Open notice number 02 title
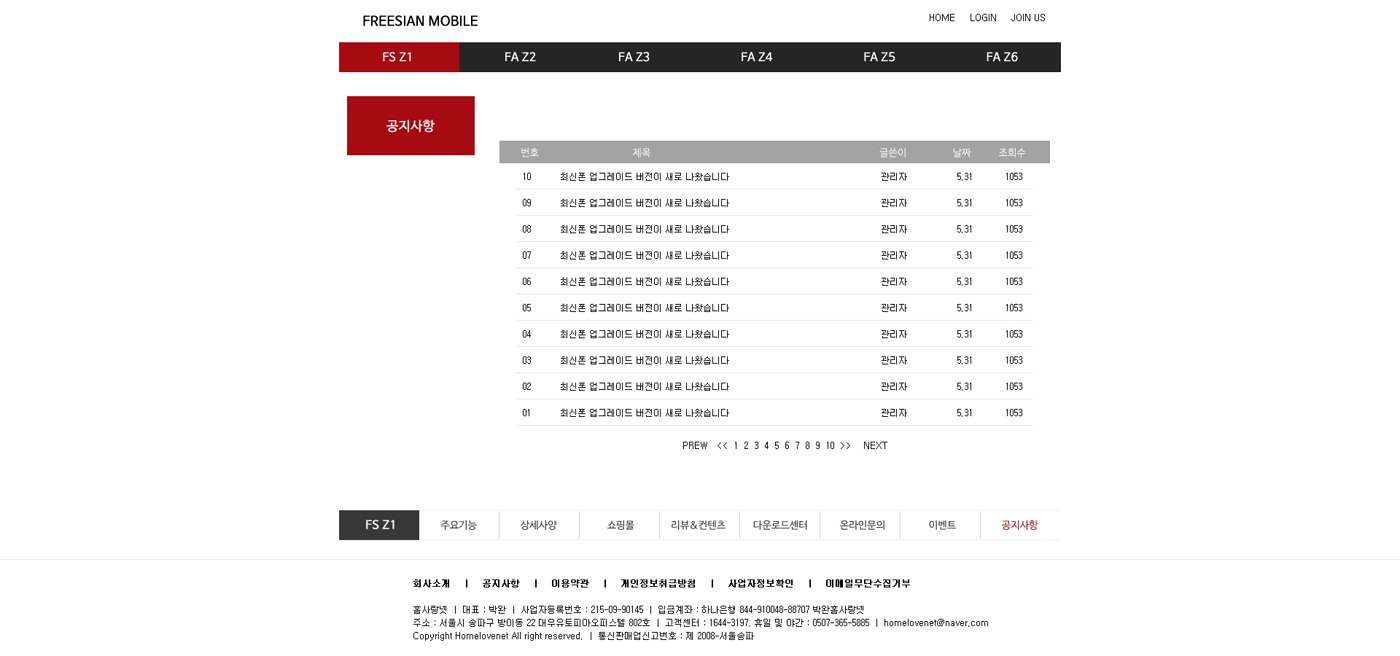 (644, 387)
